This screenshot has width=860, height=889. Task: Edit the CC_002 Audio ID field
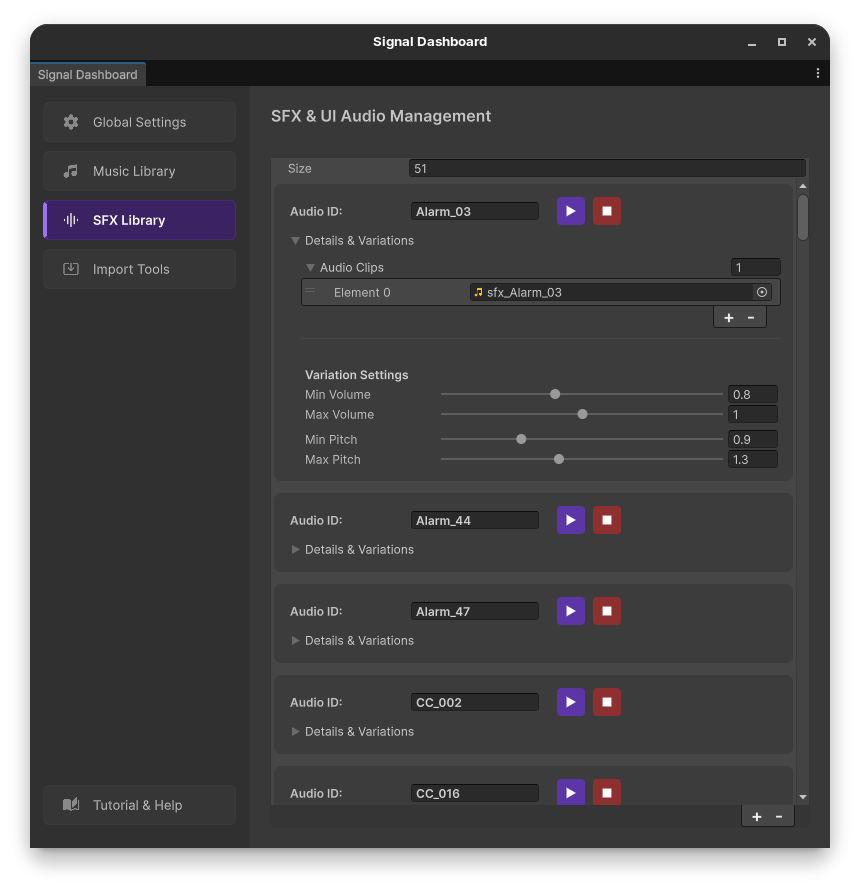[x=475, y=702]
